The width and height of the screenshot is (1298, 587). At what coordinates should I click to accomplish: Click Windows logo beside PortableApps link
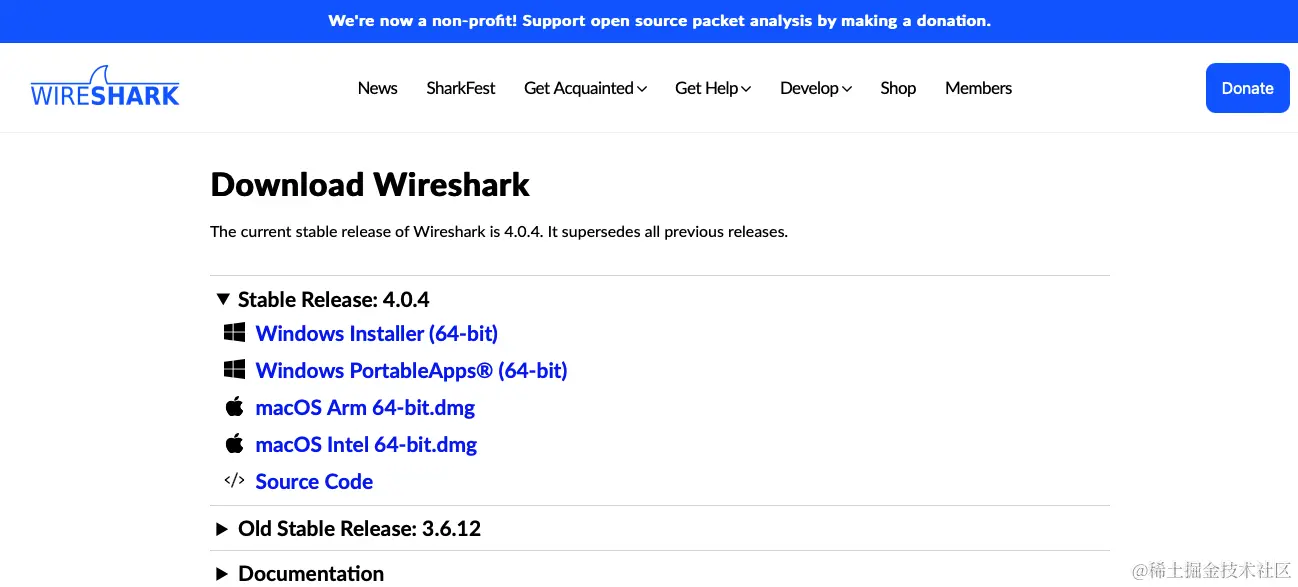(234, 369)
